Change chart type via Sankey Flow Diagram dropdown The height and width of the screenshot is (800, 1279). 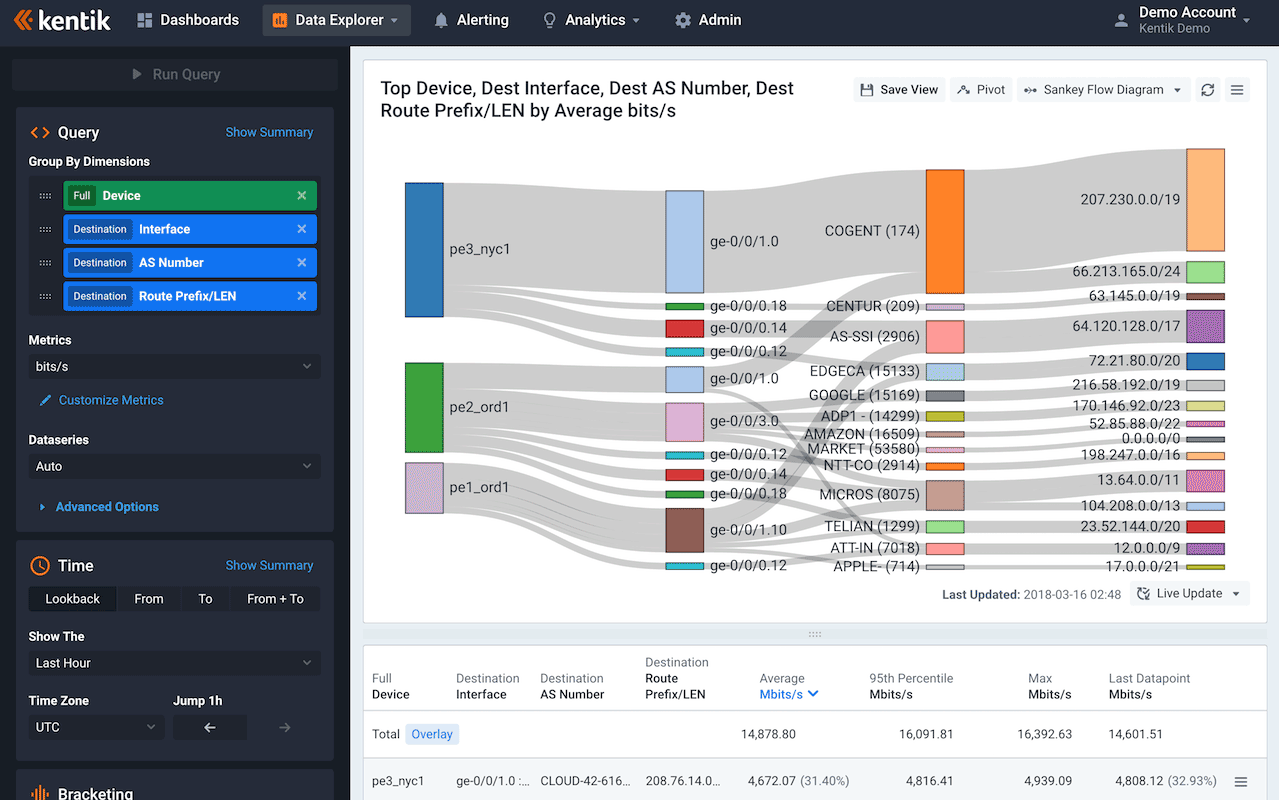point(1102,89)
